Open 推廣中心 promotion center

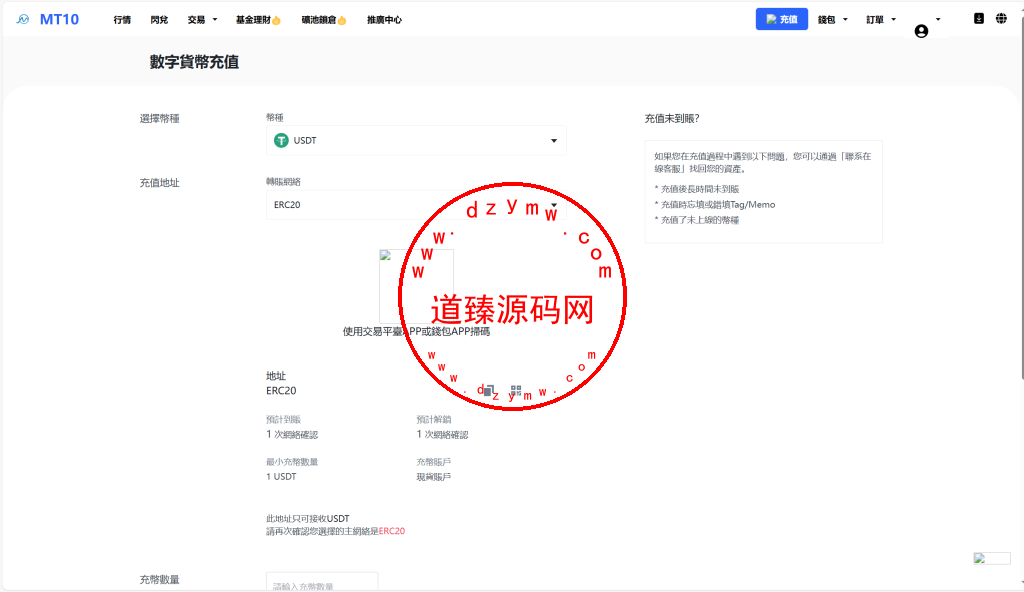384,20
